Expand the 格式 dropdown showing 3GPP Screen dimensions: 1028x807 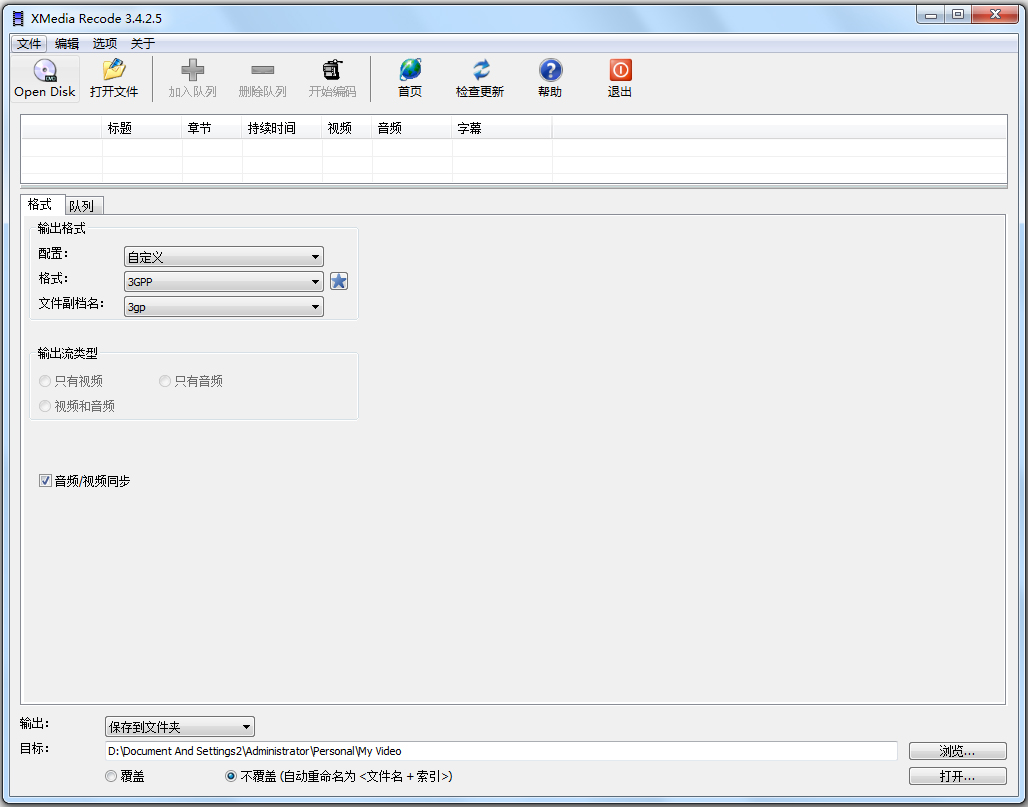[224, 281]
